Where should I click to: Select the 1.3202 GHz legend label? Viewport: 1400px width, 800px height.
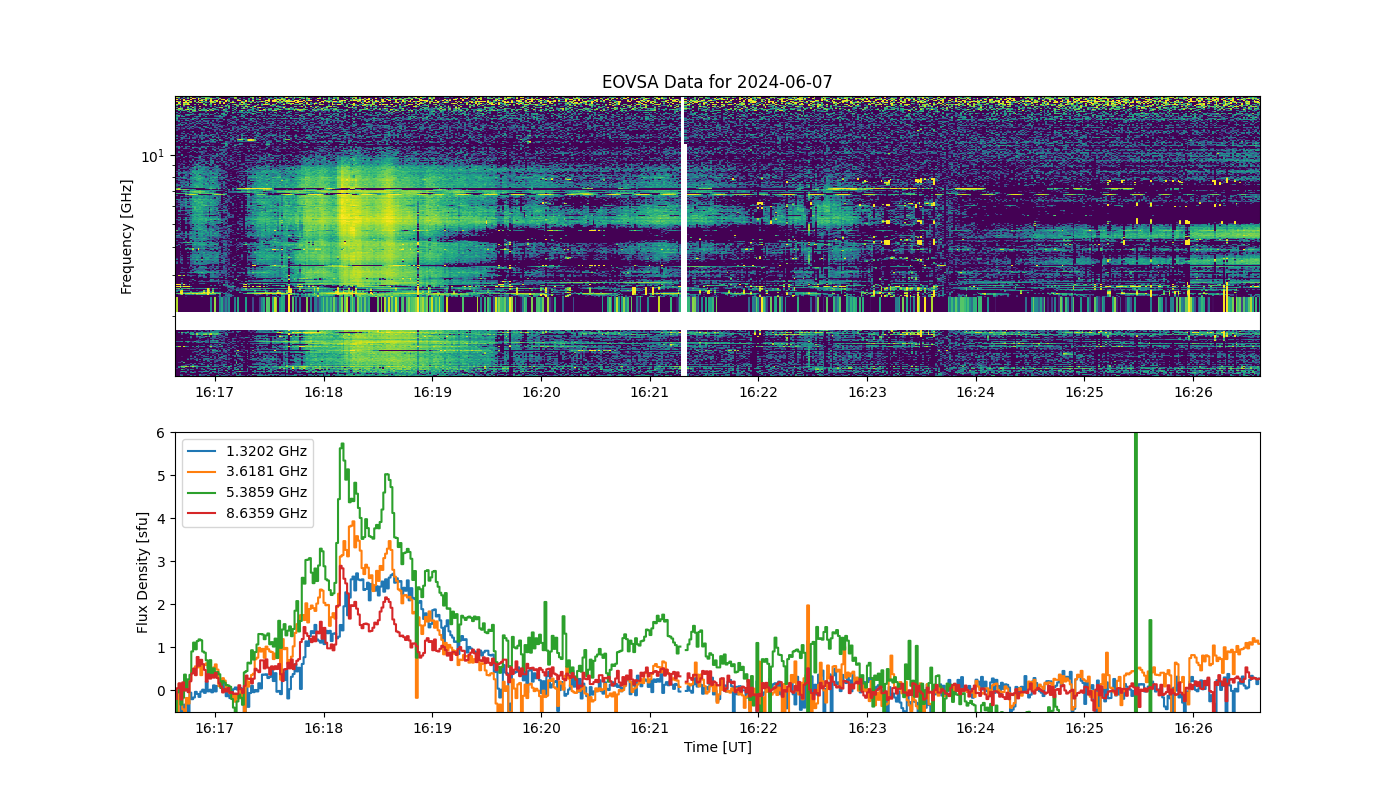pyautogui.click(x=268, y=451)
